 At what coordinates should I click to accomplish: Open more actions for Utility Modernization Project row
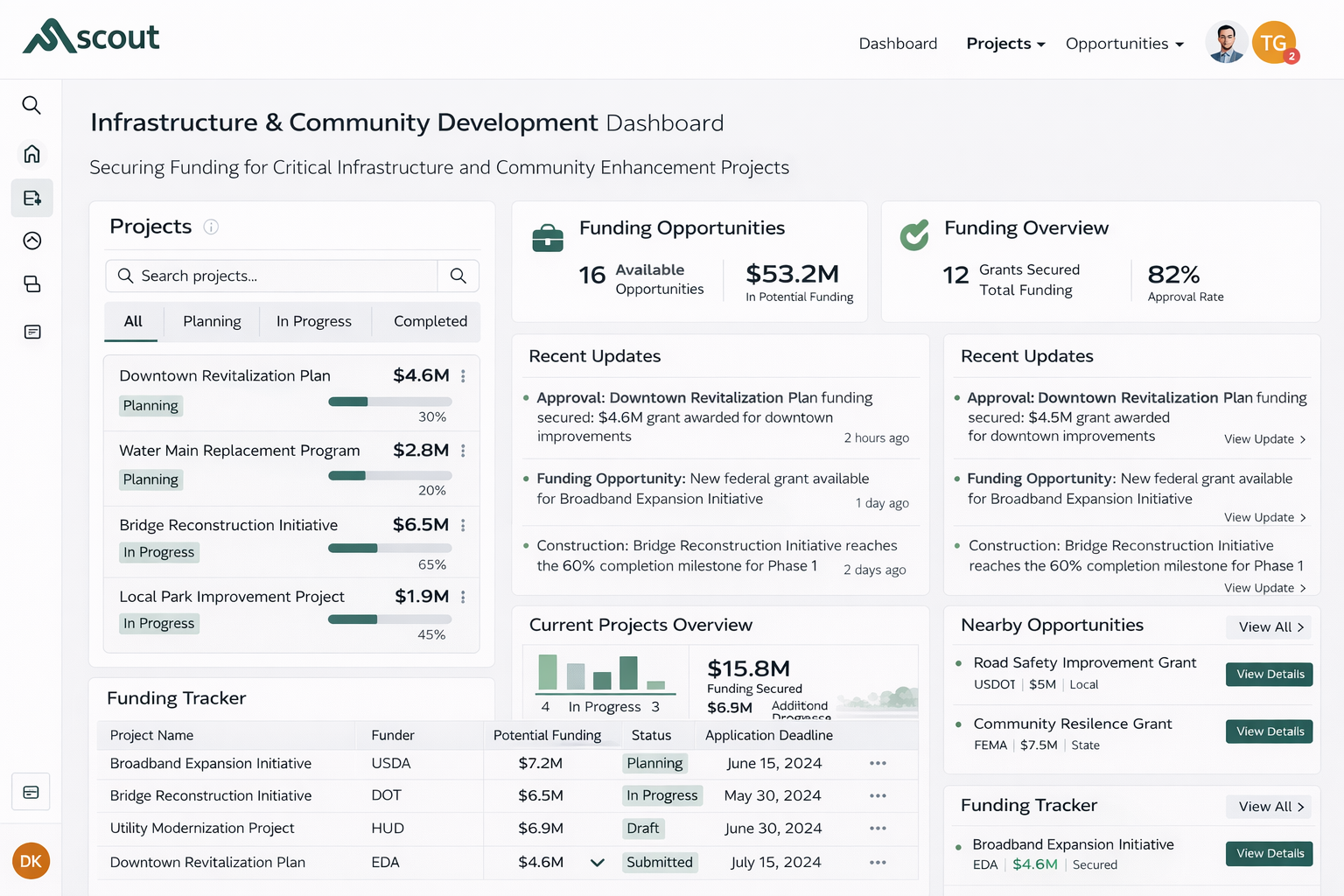click(x=878, y=828)
